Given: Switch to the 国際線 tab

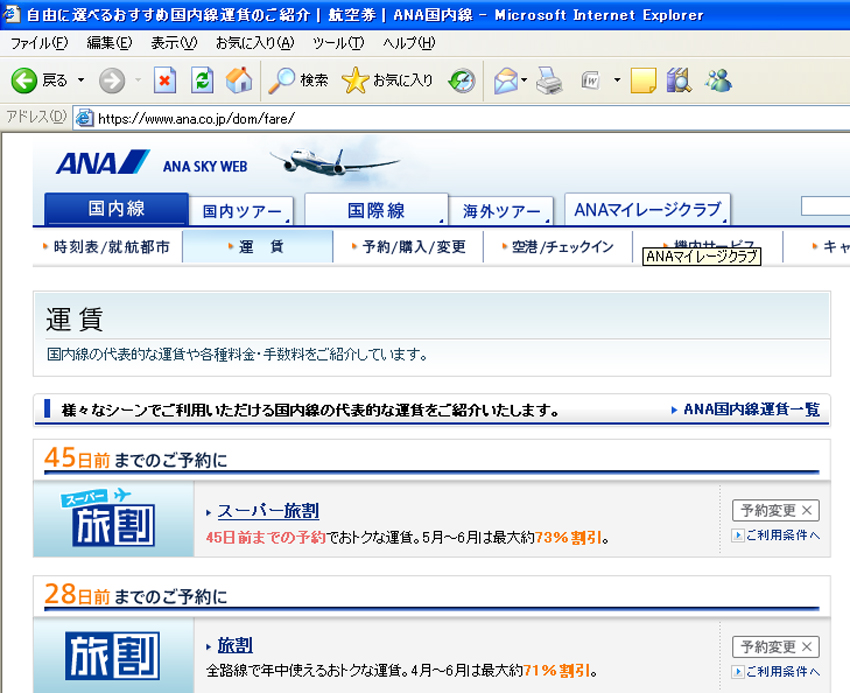Looking at the screenshot, I should coord(376,210).
